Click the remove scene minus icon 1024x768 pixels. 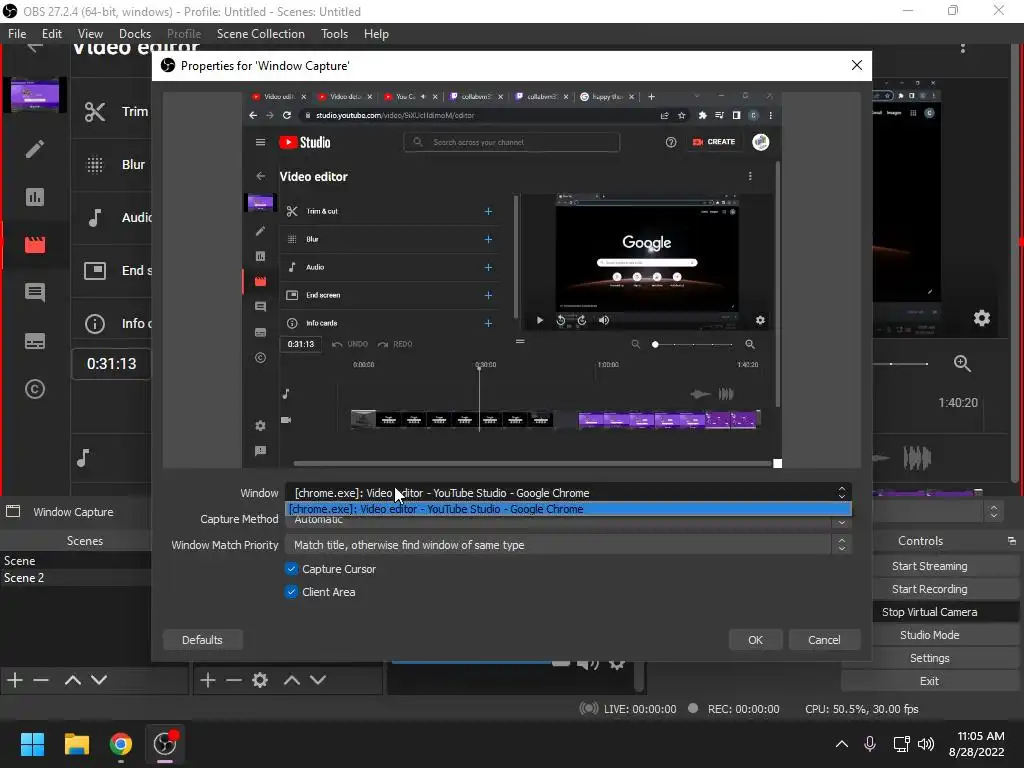tap(40, 680)
